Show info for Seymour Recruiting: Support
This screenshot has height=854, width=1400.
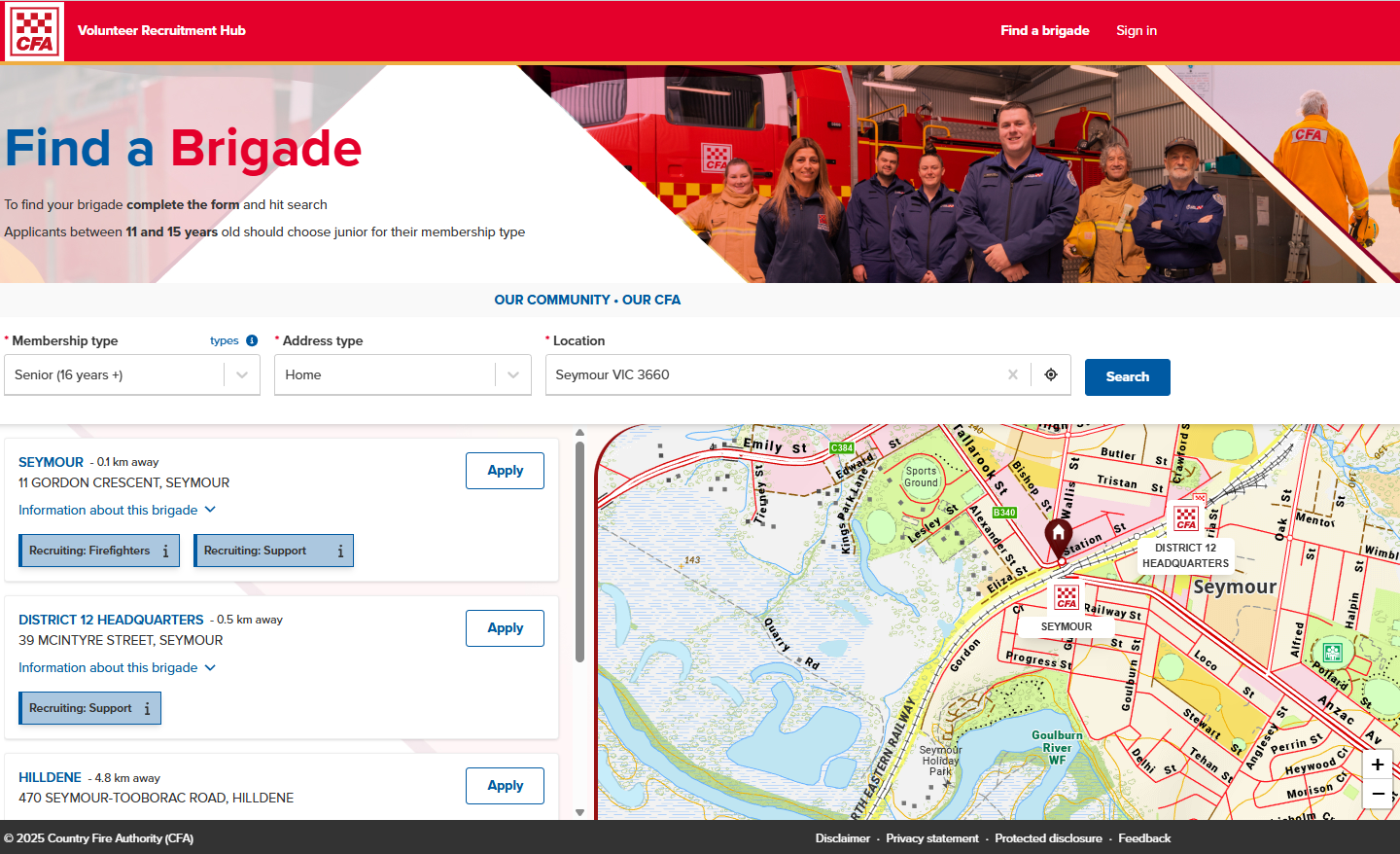pos(340,552)
